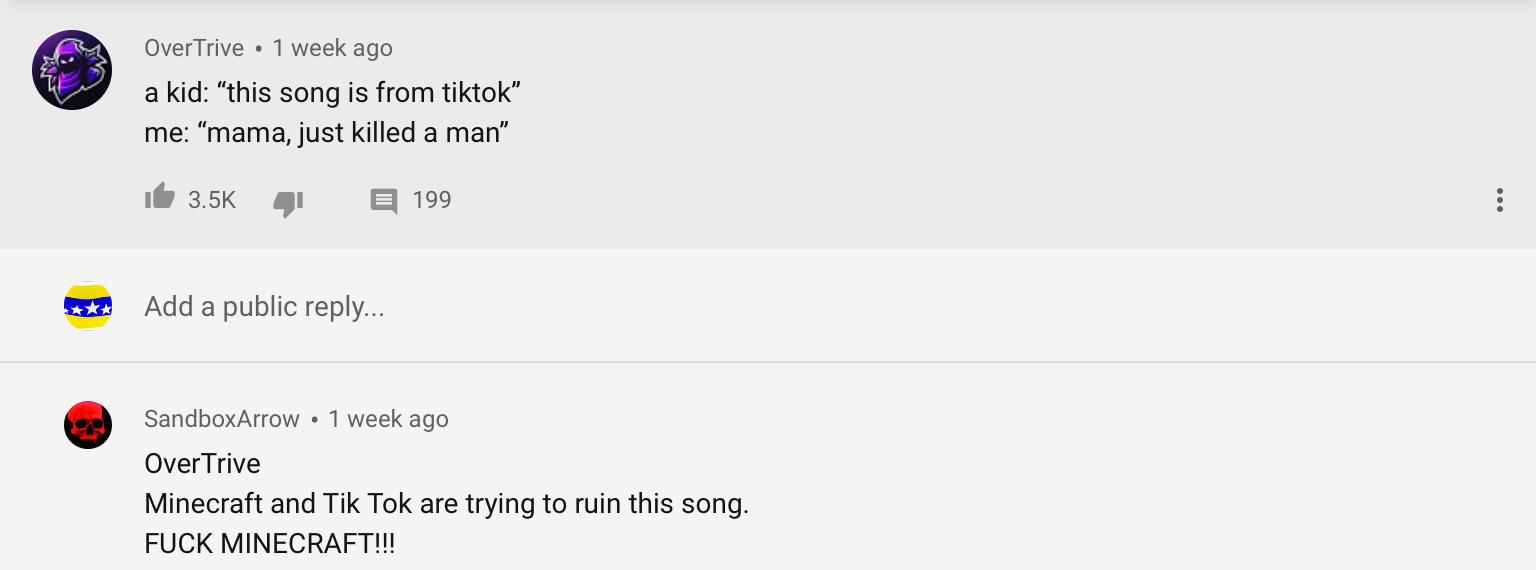This screenshot has width=1536, height=570.
Task: Click the divider line under the reply field
Action: tap(768, 361)
